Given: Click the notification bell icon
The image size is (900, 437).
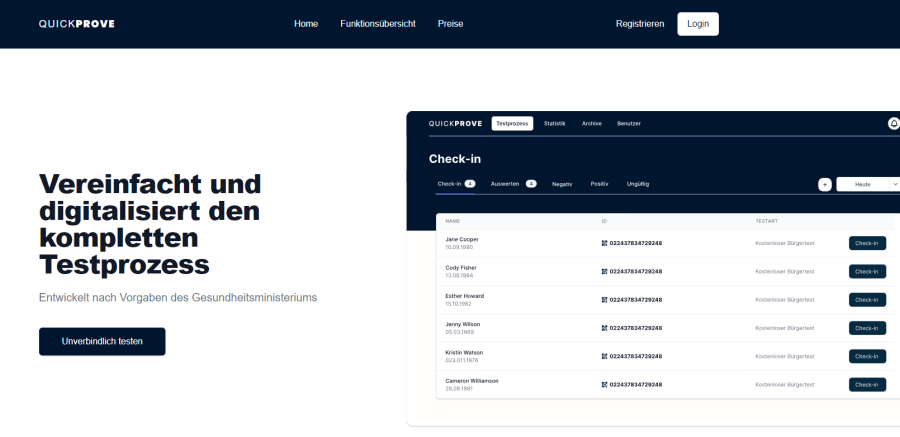Looking at the screenshot, I should 893,123.
